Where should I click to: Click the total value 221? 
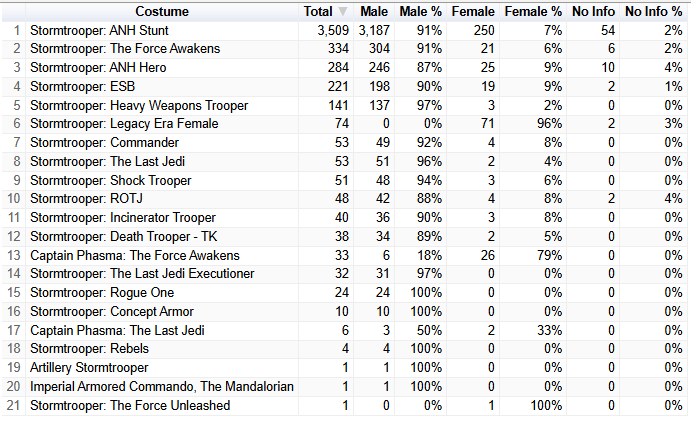click(x=338, y=86)
